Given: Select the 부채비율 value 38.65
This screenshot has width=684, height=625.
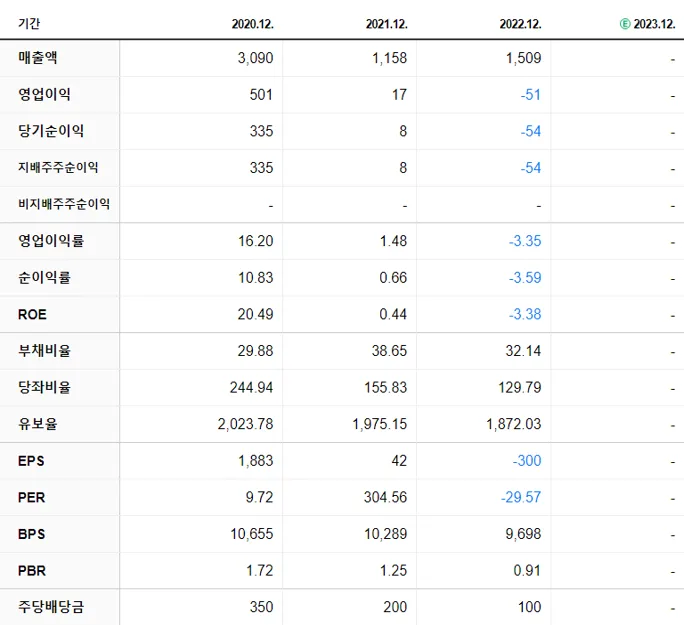Looking at the screenshot, I should tap(389, 351).
